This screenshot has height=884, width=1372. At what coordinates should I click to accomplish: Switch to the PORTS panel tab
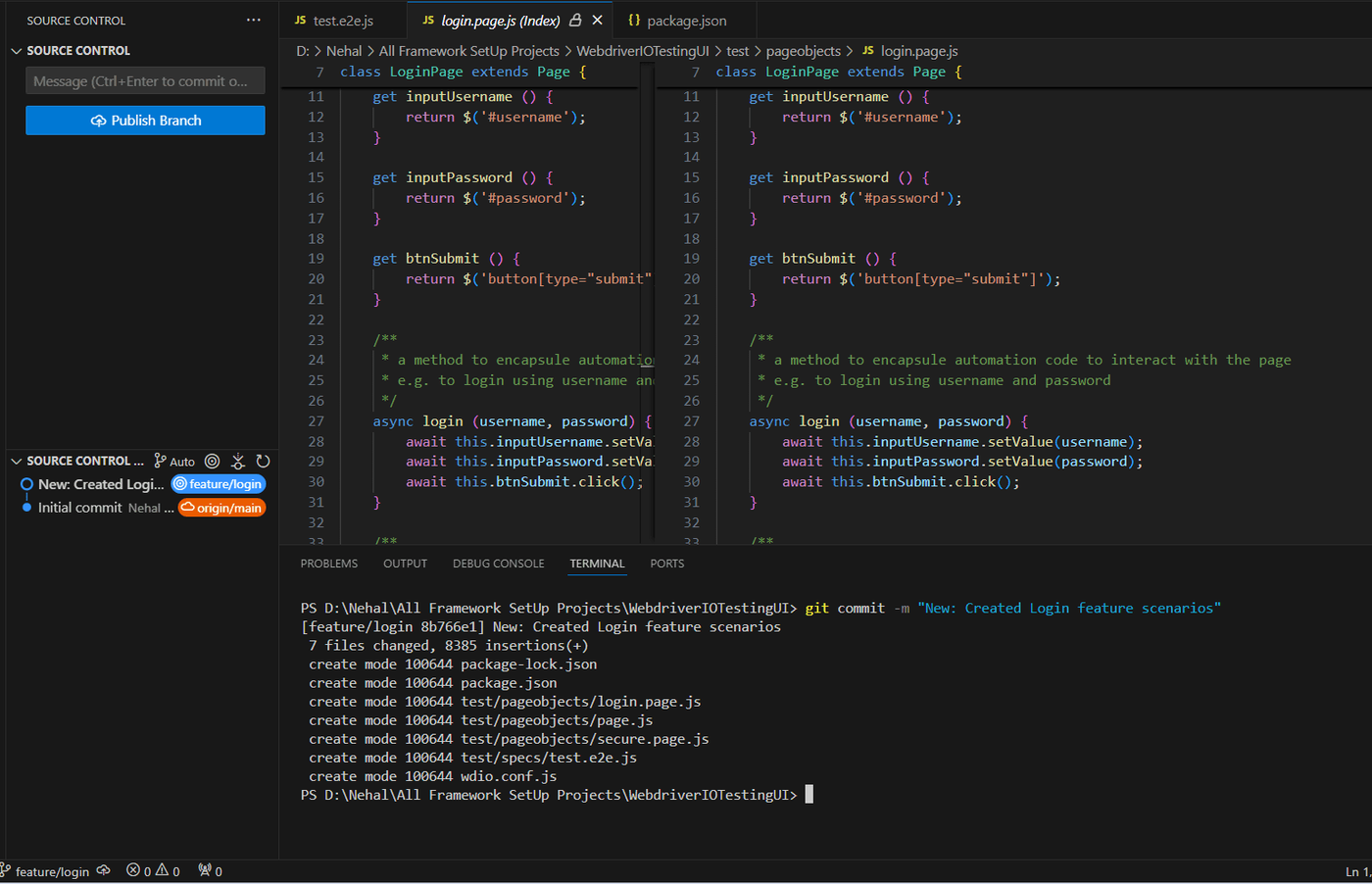(x=667, y=564)
